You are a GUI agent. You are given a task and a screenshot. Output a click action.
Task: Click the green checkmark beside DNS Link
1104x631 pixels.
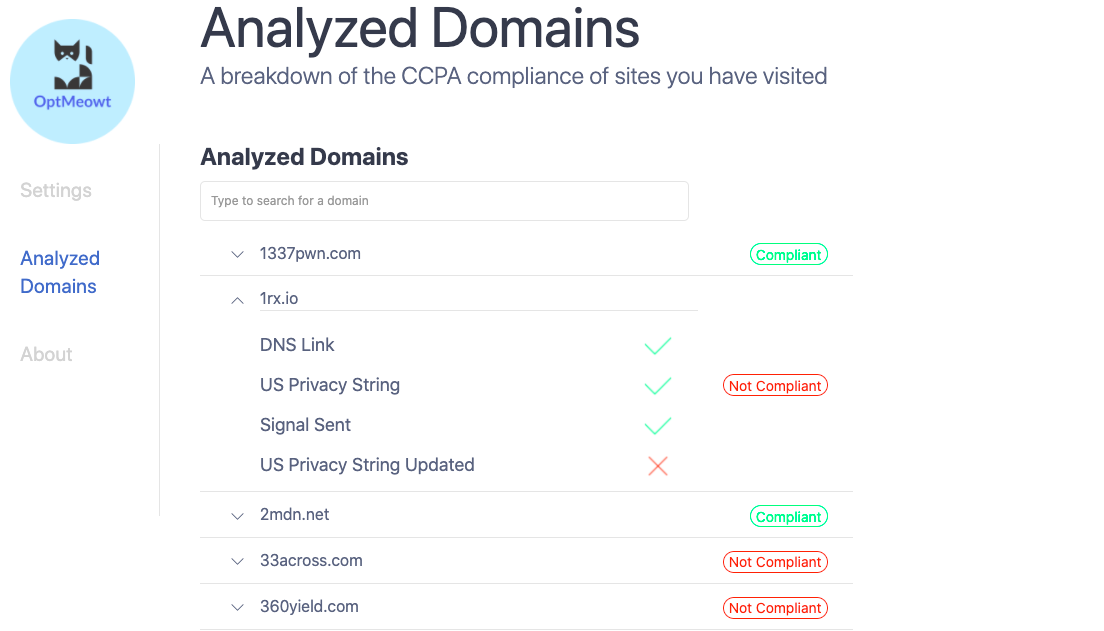coord(658,345)
